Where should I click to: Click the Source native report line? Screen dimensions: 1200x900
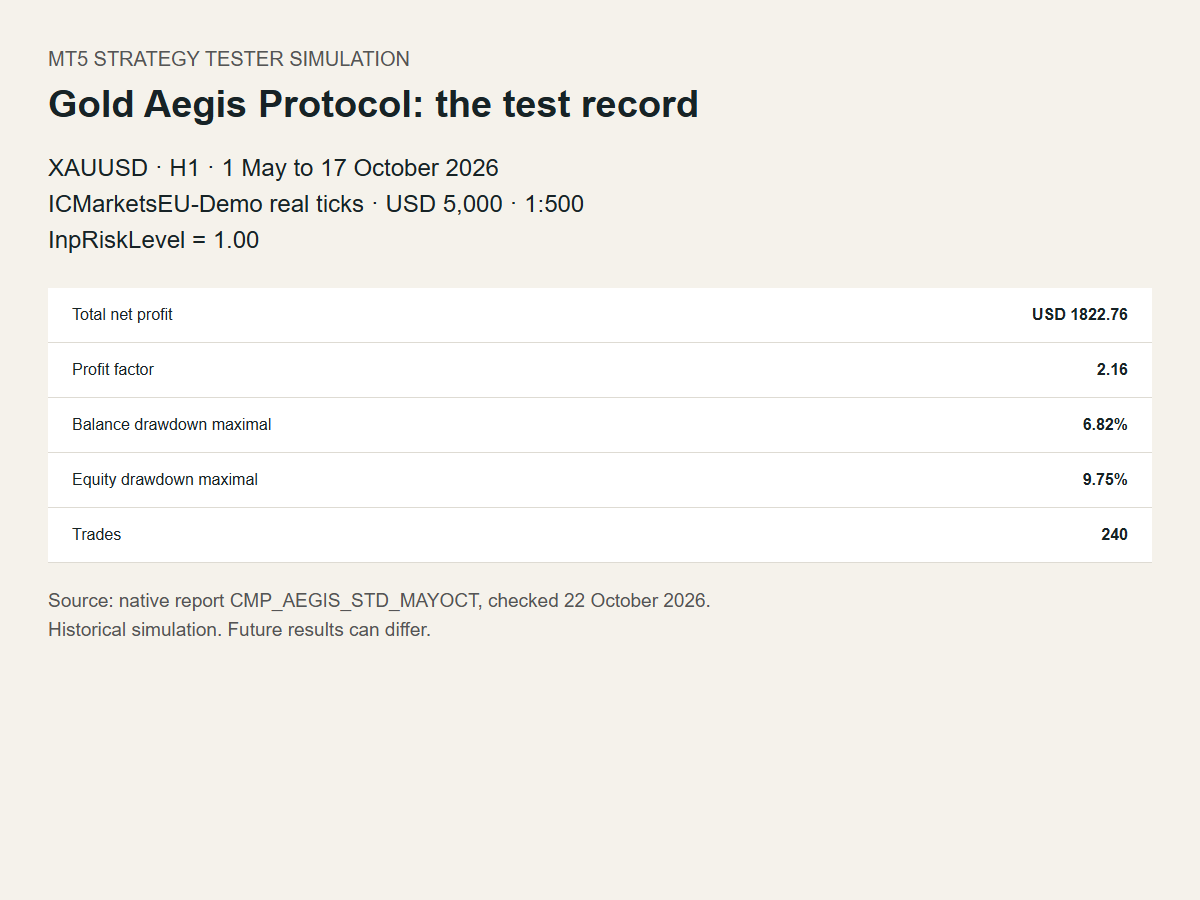click(x=379, y=601)
